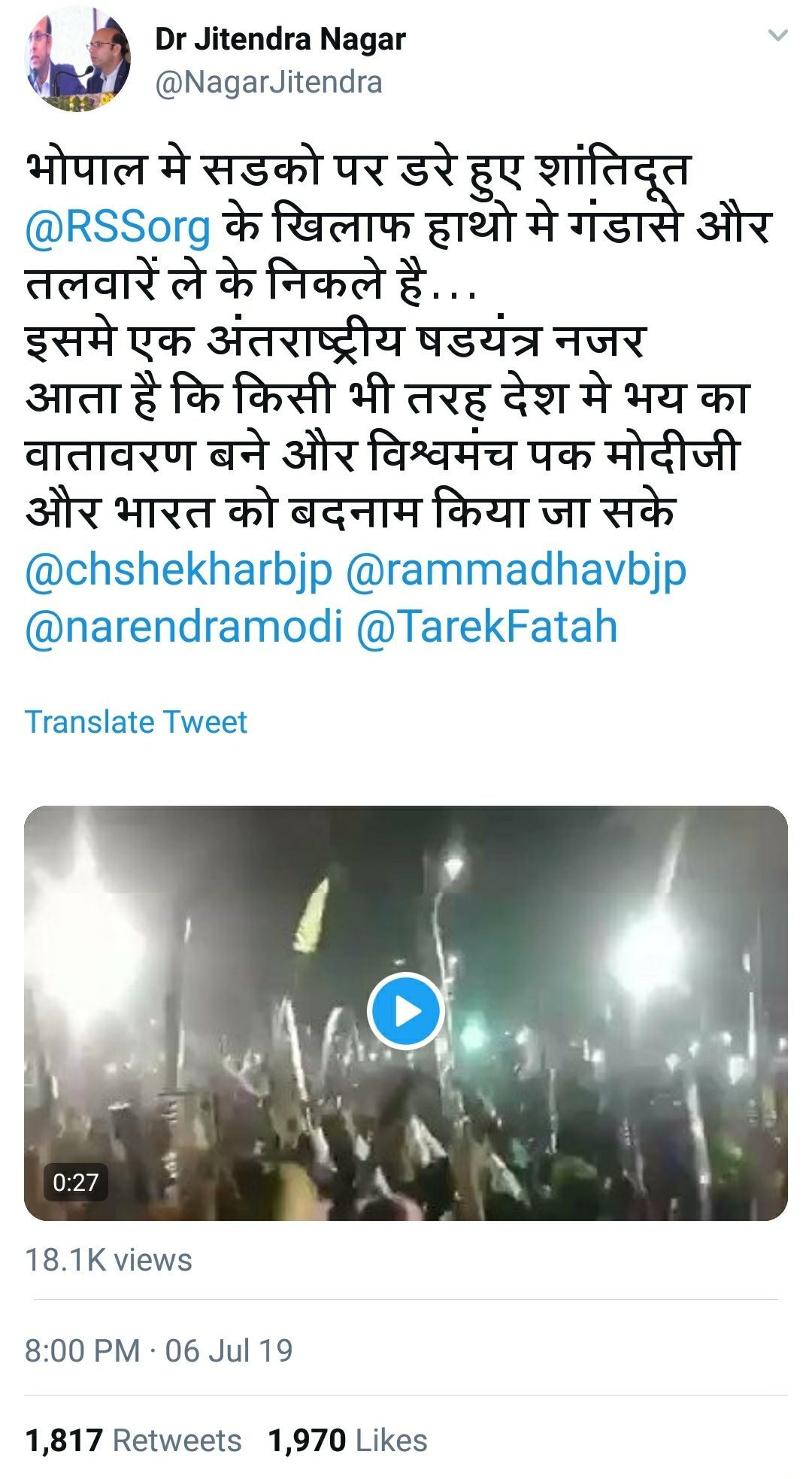Open the @RSSorg mention
812x1479 pixels.
(x=118, y=226)
